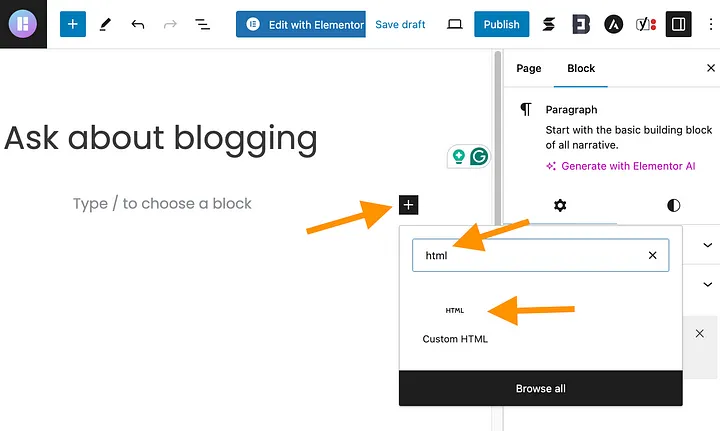The image size is (720, 431).
Task: Select the Tools pencil icon
Action: (105, 24)
